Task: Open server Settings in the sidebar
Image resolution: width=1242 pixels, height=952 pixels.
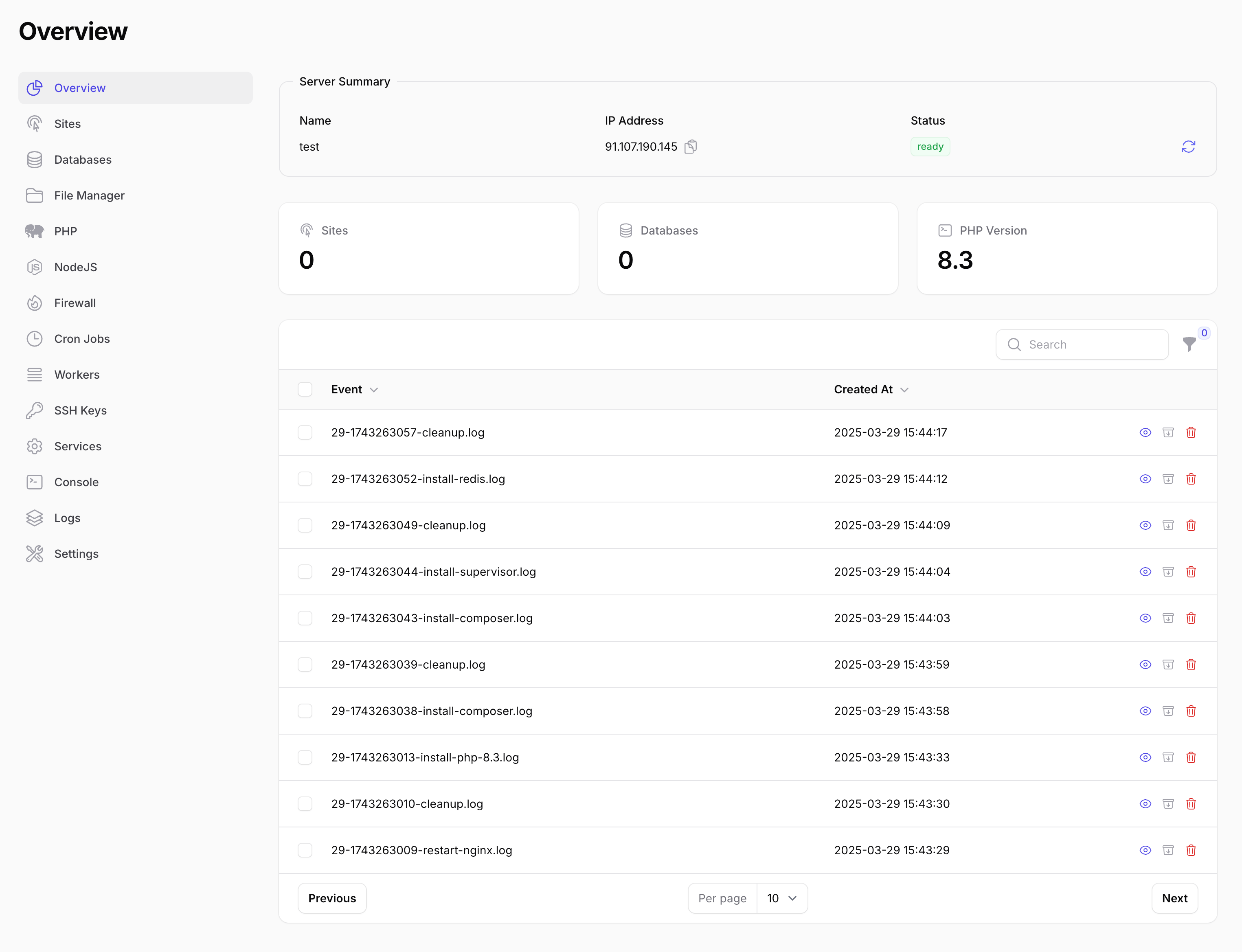Action: (136, 554)
